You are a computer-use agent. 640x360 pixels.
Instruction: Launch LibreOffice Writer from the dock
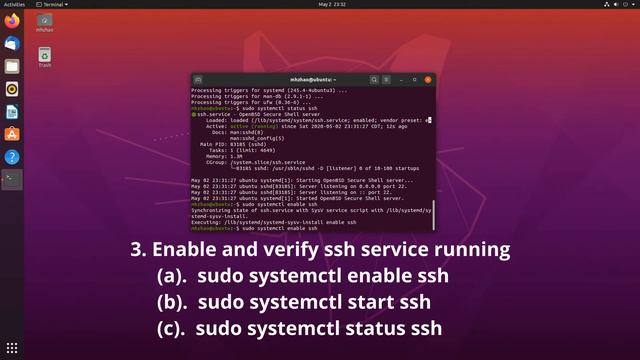pyautogui.click(x=12, y=112)
